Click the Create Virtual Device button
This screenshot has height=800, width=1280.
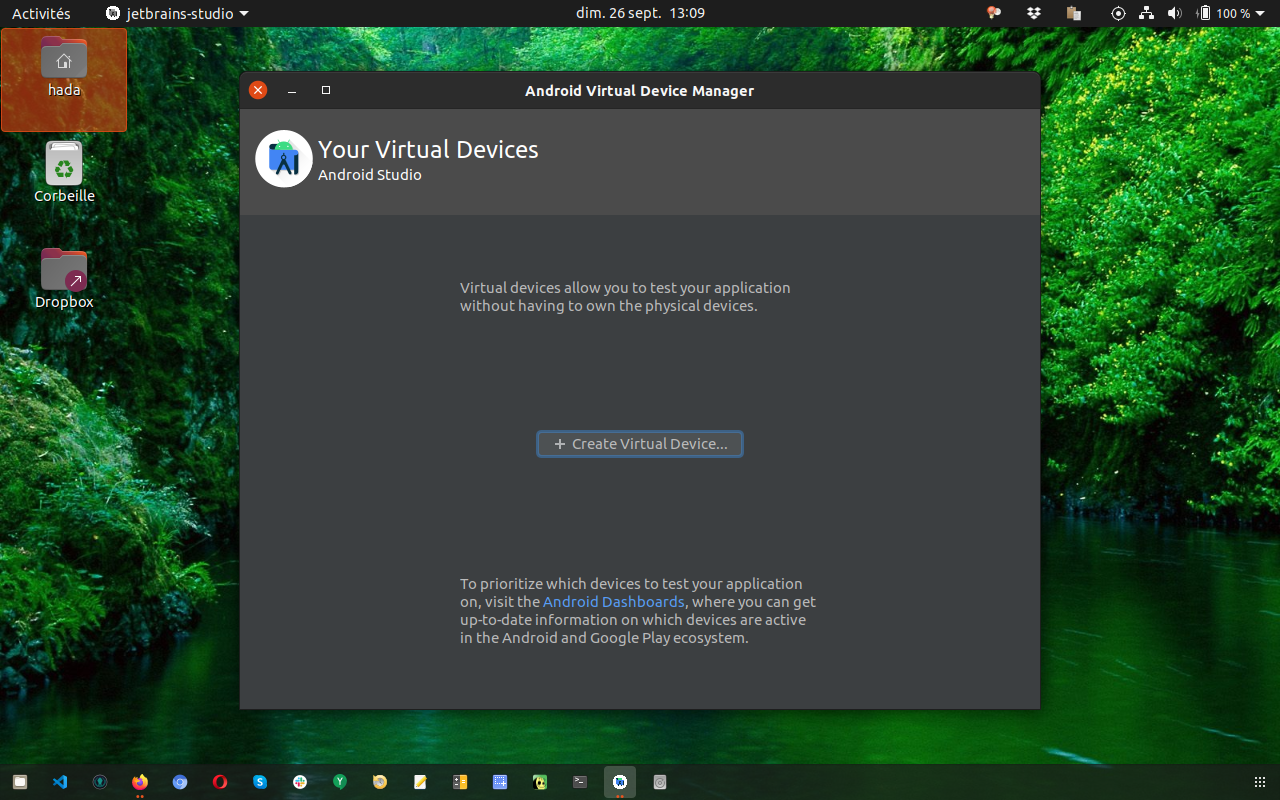(640, 444)
